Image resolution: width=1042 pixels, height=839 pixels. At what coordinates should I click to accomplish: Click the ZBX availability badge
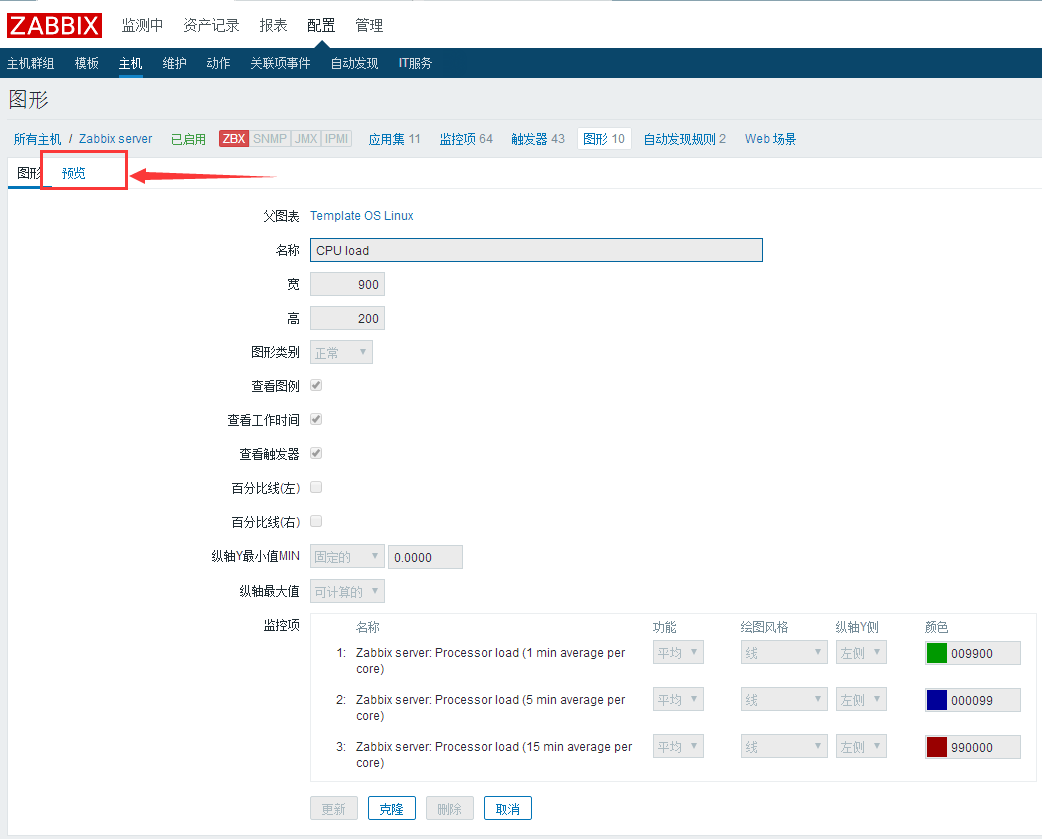coord(234,139)
